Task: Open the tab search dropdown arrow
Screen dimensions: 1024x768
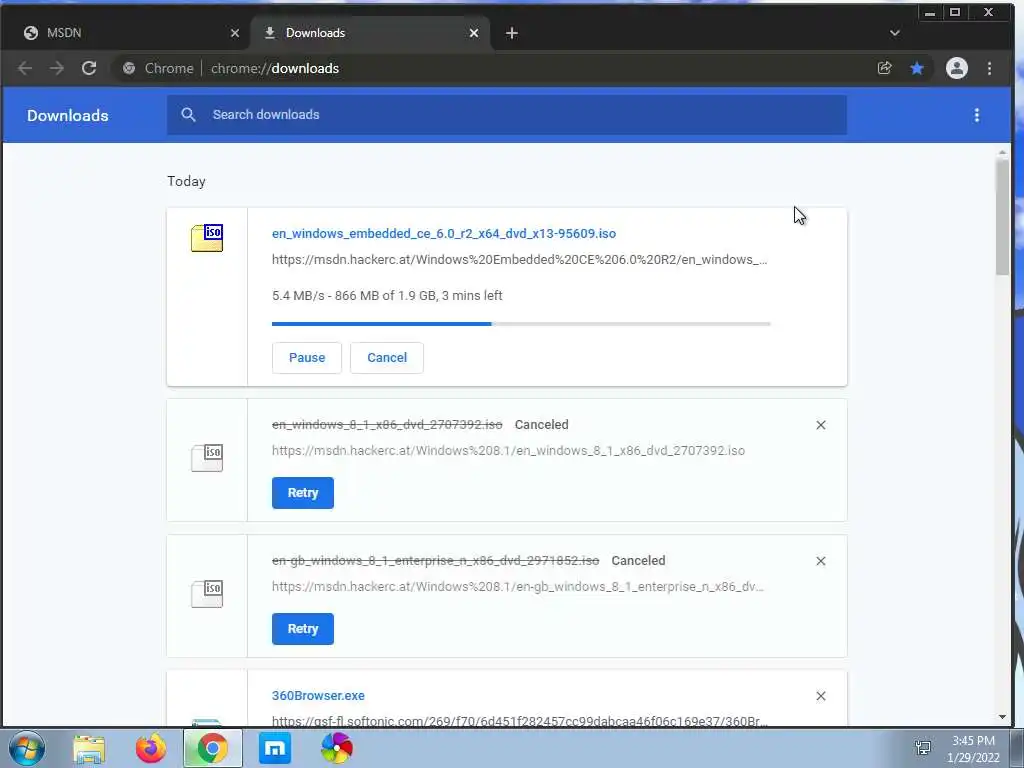Action: [x=895, y=33]
